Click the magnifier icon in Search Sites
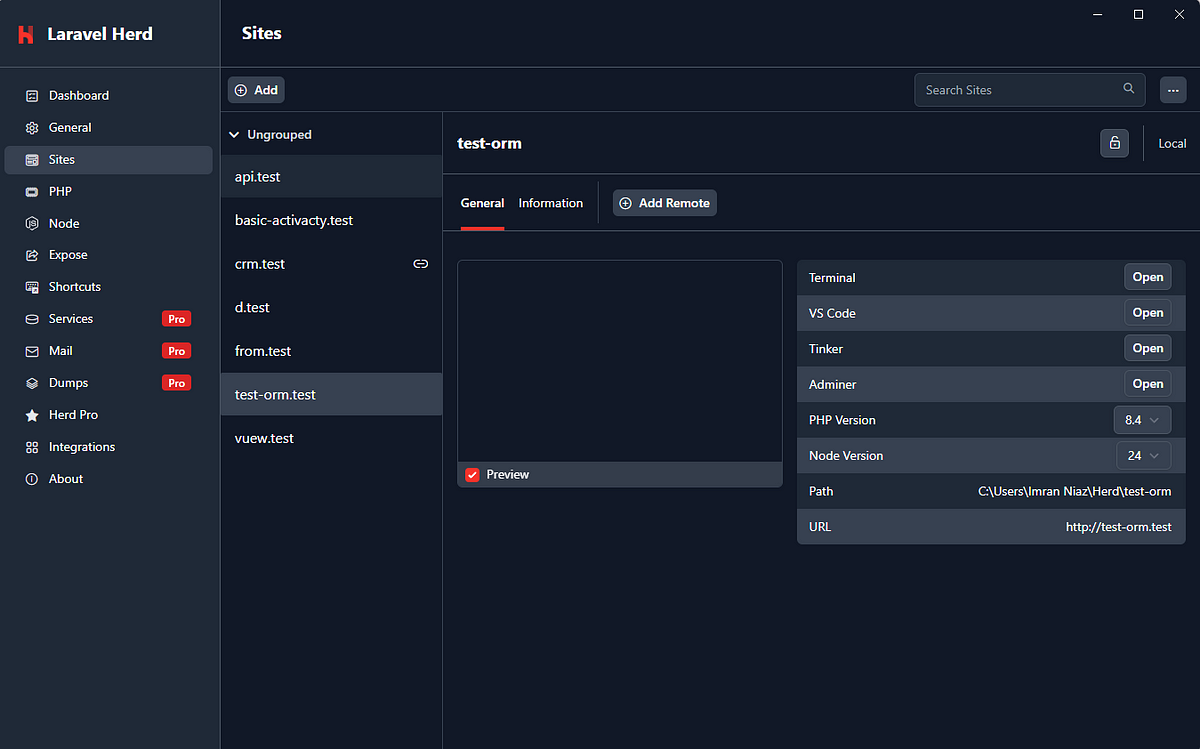 (1129, 89)
